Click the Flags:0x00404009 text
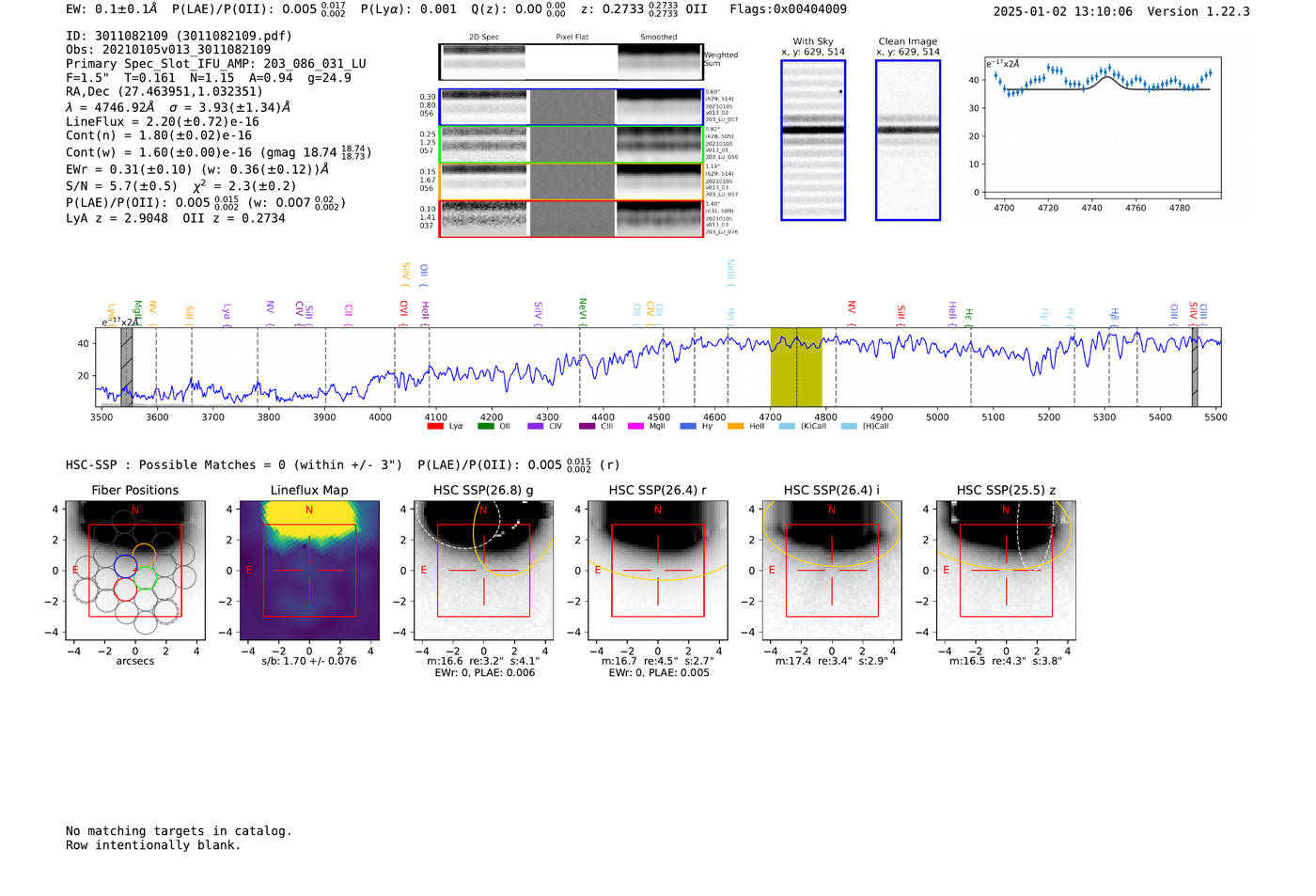The image size is (1316, 896). [x=788, y=9]
